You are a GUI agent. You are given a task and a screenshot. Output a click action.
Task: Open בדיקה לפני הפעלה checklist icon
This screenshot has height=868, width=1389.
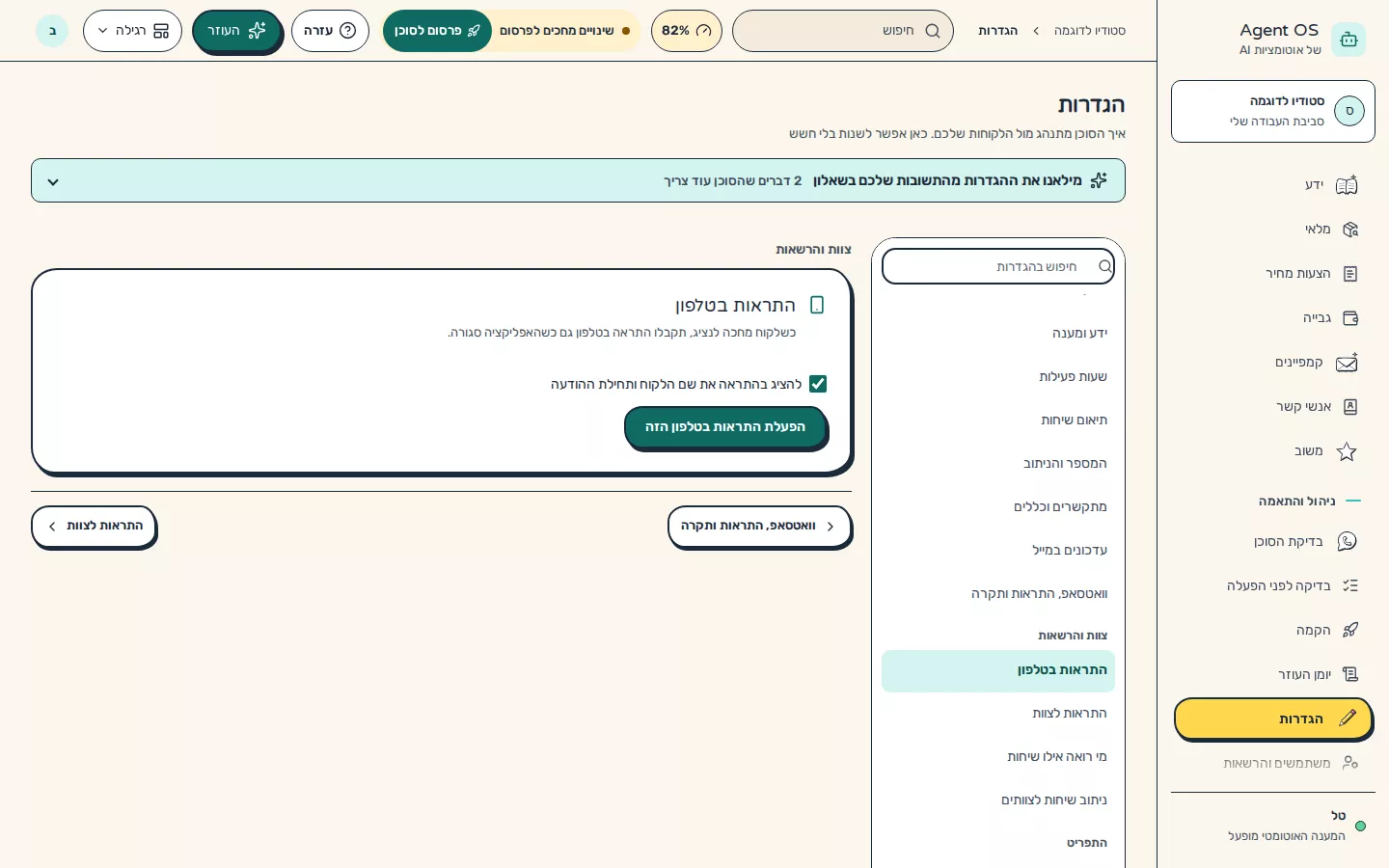pyautogui.click(x=1349, y=585)
